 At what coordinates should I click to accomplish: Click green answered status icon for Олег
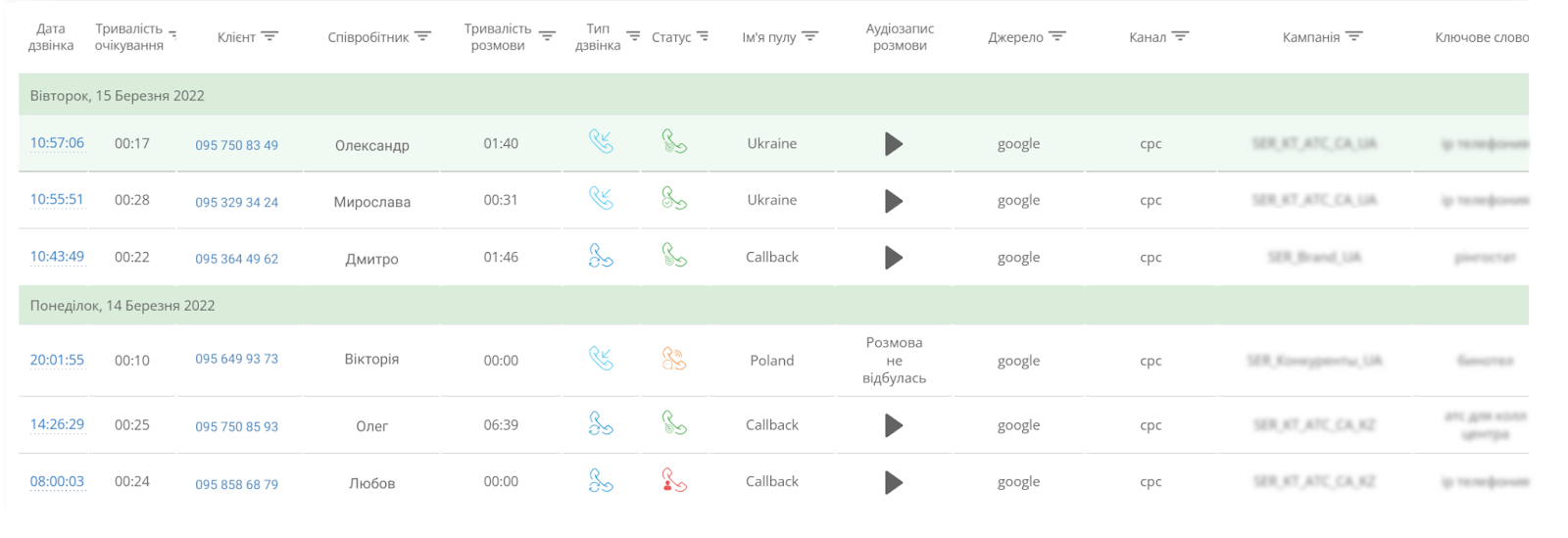[x=674, y=423]
